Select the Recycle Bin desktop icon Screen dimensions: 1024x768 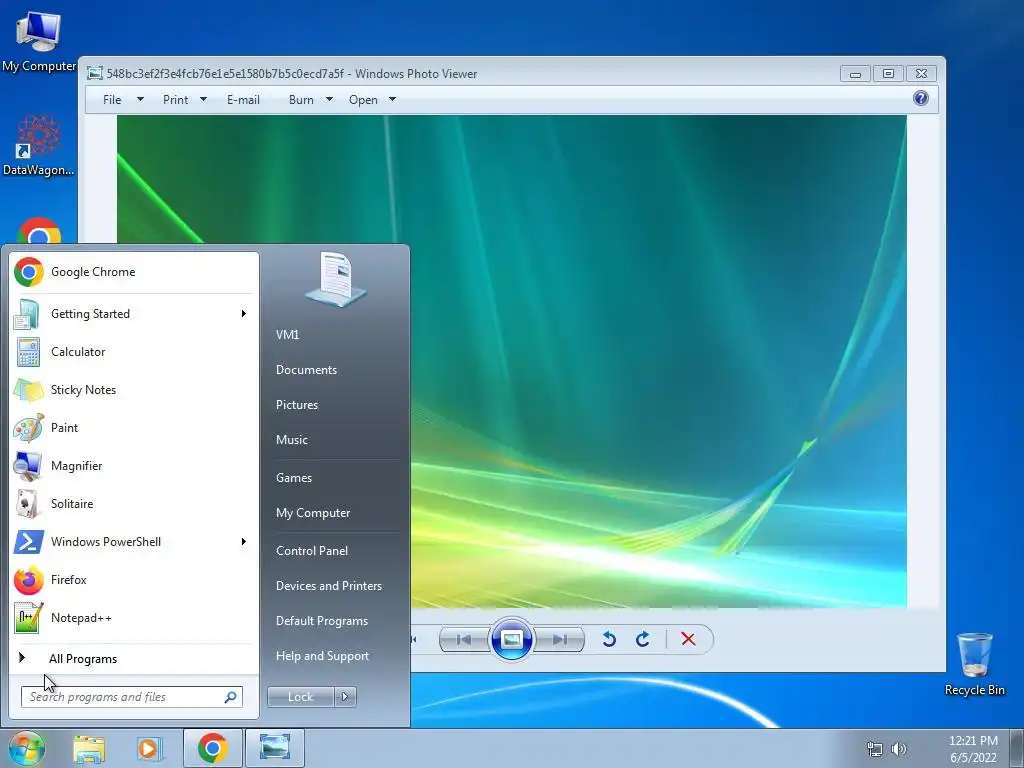click(x=974, y=664)
